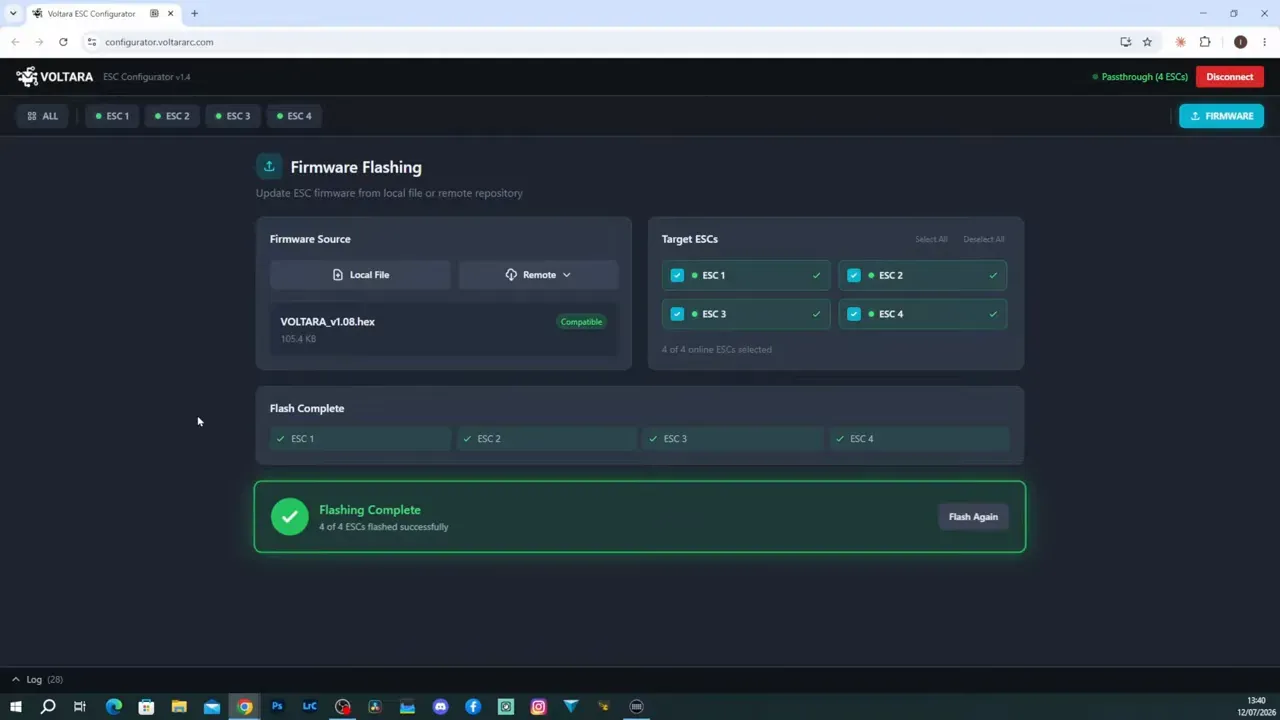Open Task View on the taskbar

[80, 707]
